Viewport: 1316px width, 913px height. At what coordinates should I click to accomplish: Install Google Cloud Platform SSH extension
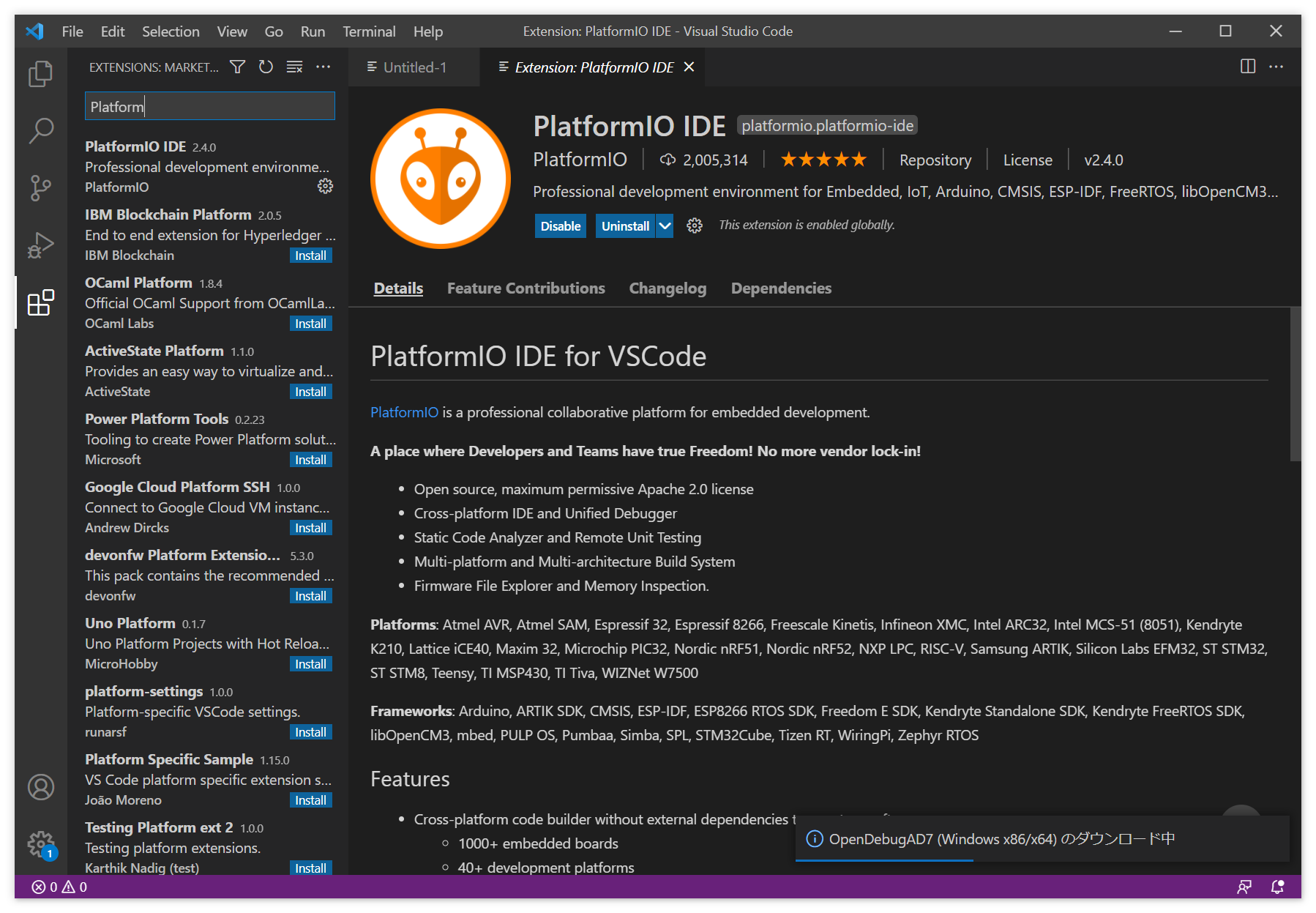311,528
